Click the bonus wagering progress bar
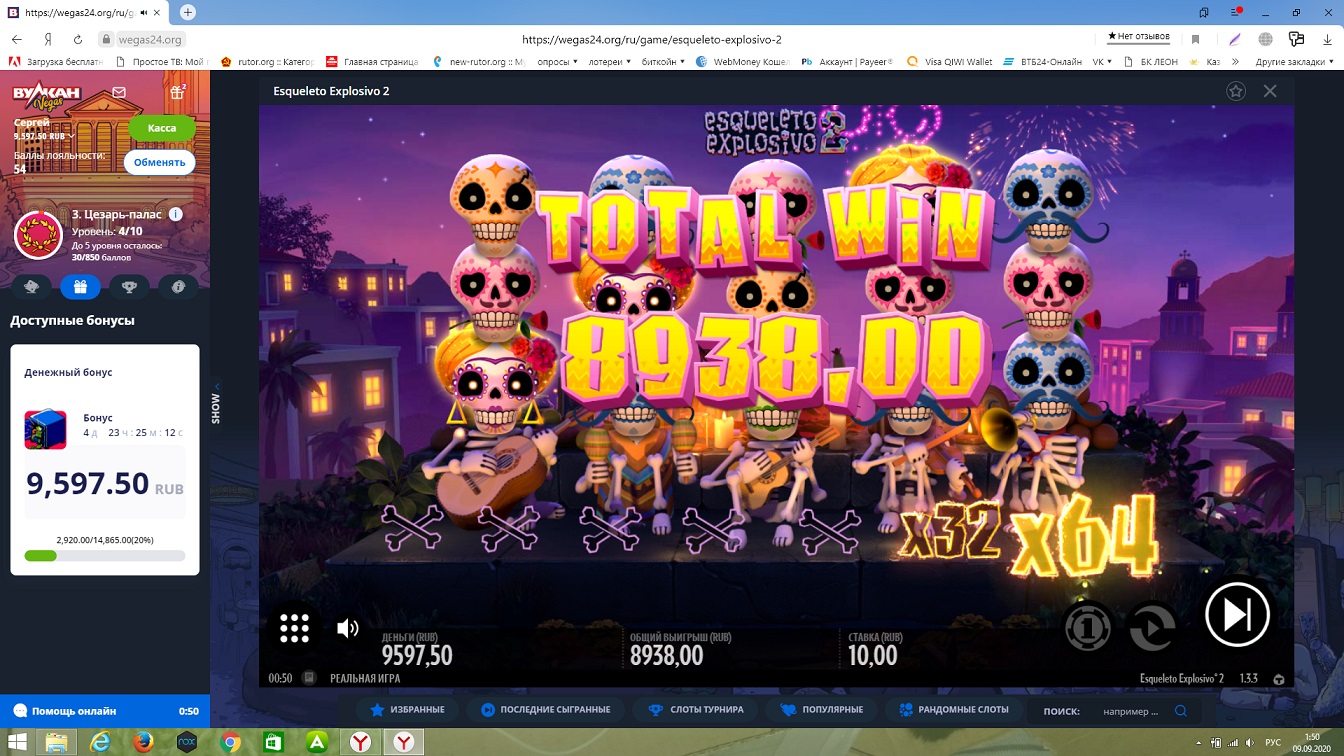The image size is (1344, 756). click(105, 556)
